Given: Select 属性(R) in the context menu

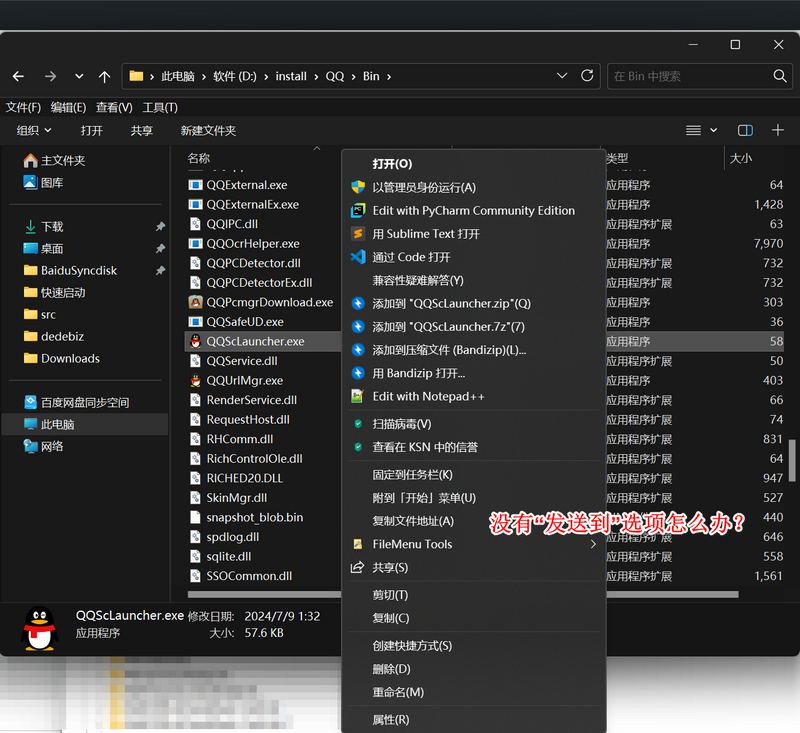Looking at the screenshot, I should (390, 720).
